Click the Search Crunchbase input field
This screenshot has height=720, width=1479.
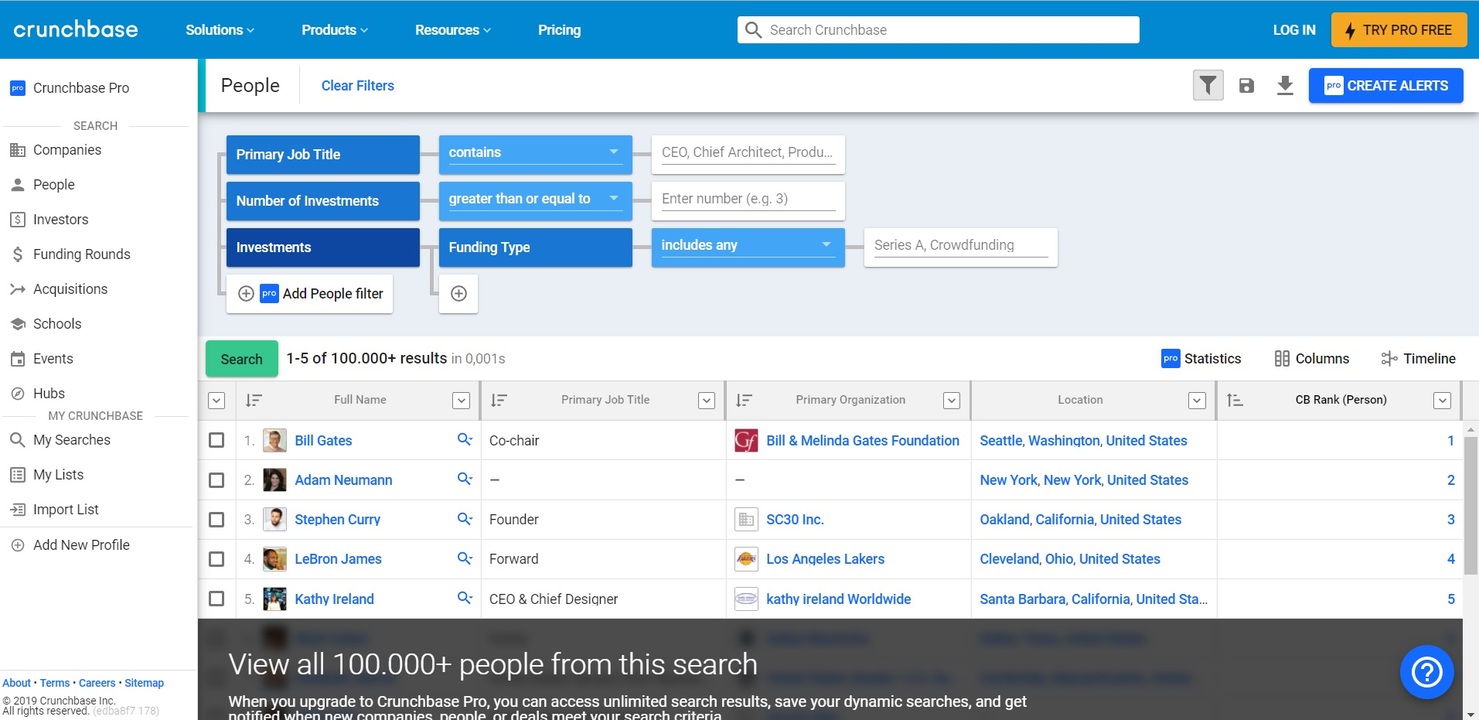coord(939,30)
